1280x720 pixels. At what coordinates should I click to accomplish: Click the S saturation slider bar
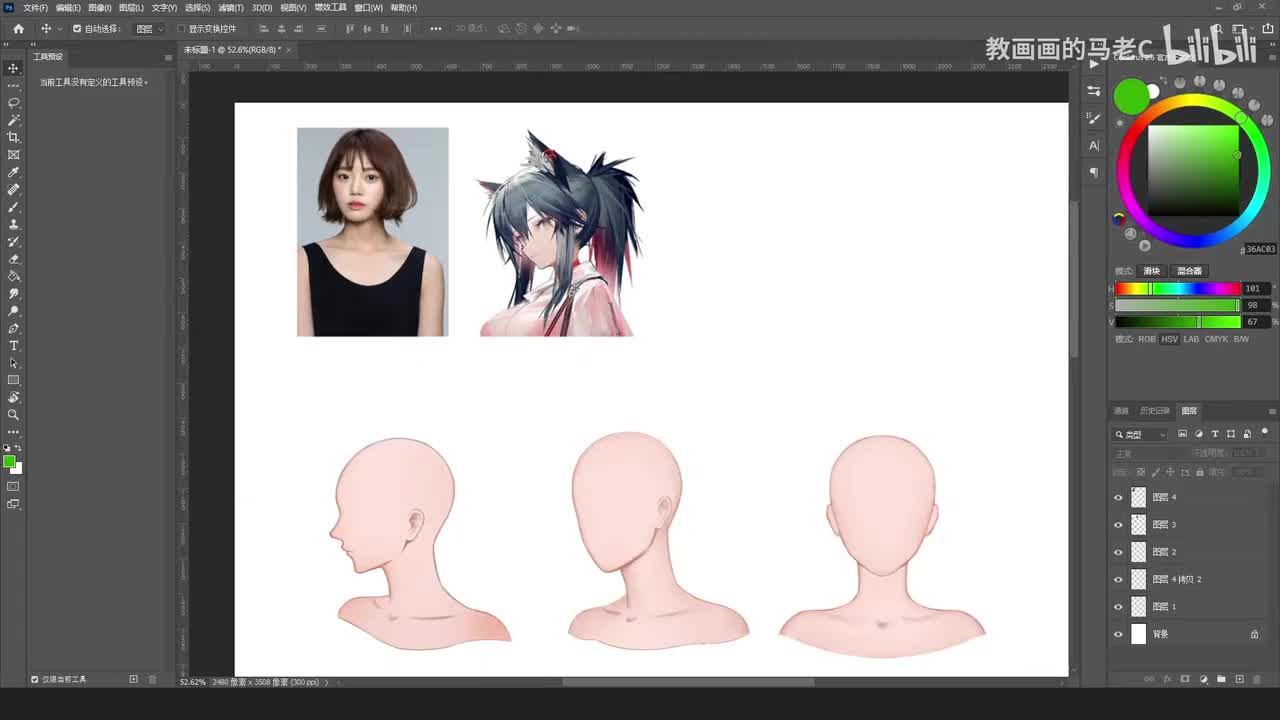point(1177,305)
